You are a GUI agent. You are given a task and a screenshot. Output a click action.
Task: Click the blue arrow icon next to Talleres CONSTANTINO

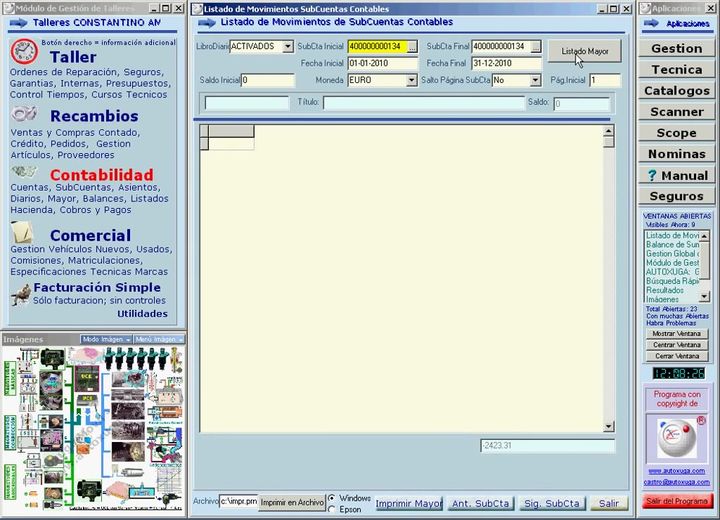tap(18, 23)
